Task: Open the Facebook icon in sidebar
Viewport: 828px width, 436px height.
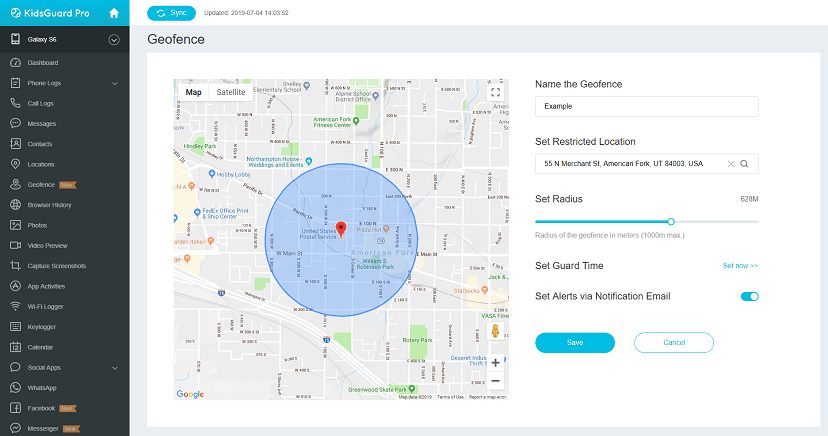Action: pos(15,408)
